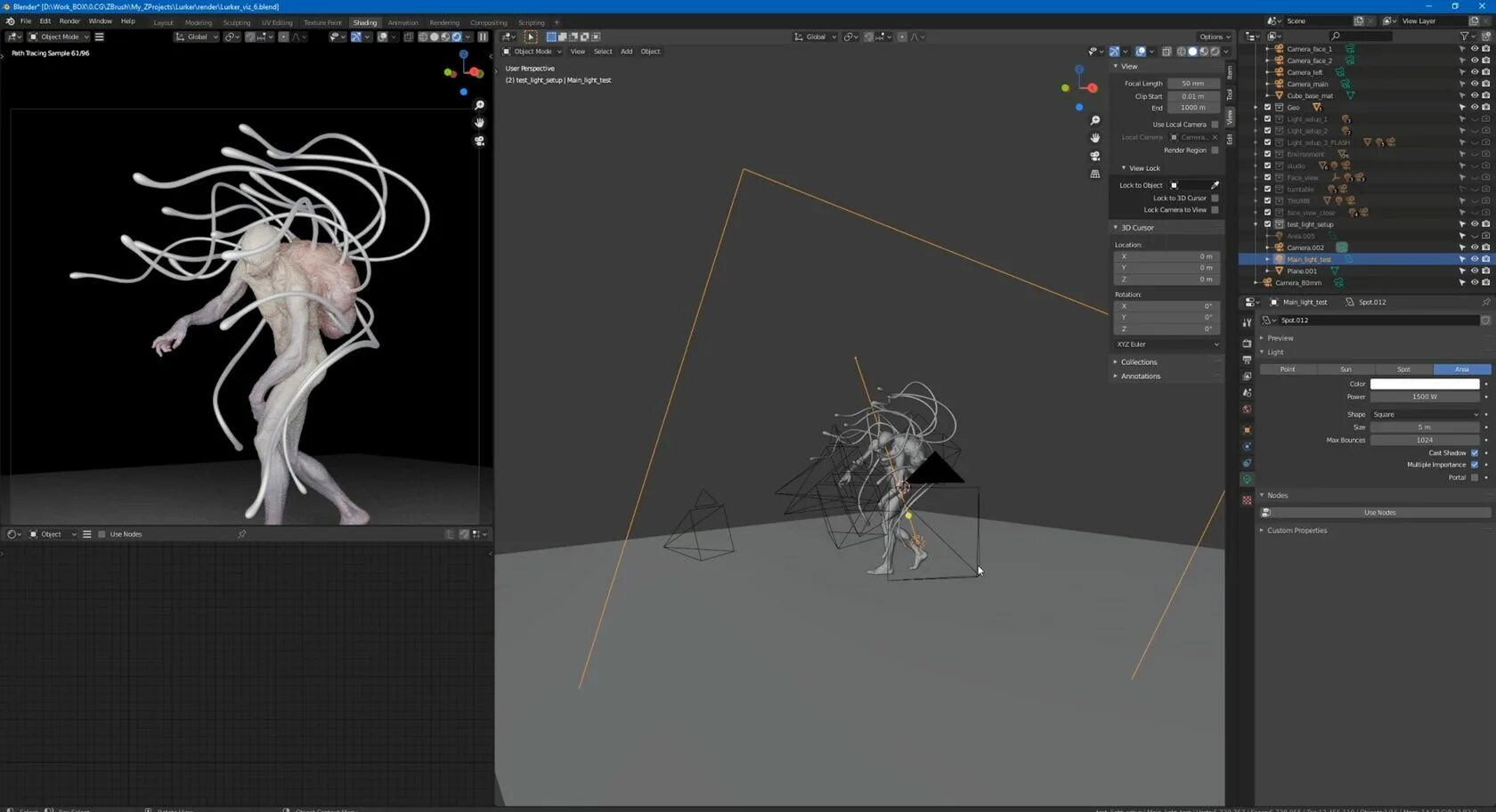Click the outliner search field

tap(1360, 37)
